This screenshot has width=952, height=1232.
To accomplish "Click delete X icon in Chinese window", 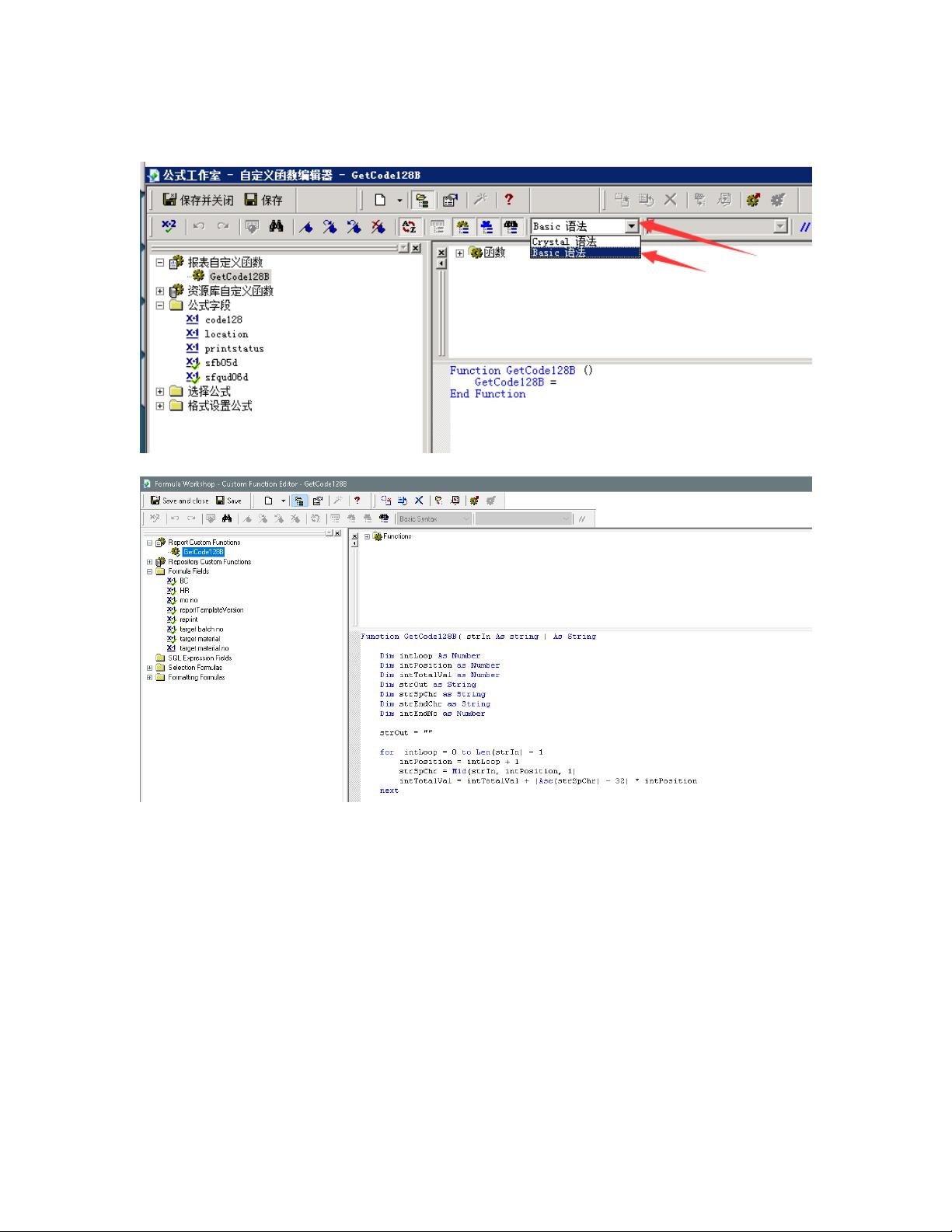I will coord(670,200).
